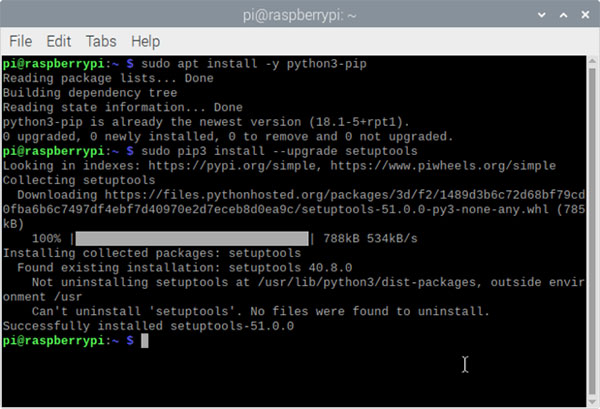Click the pi@raspberrypi window title bar
Screen dimensions: 600x409
click(300, 14)
